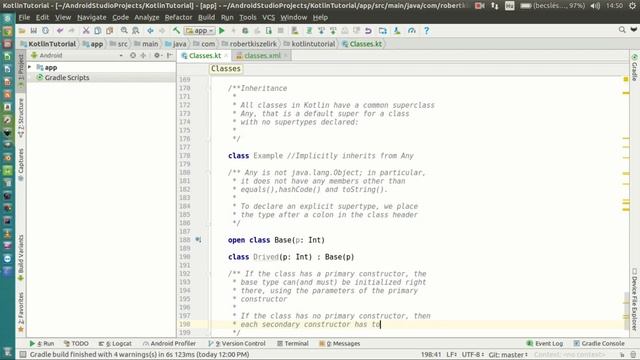This screenshot has width=640, height=360.
Task: Click the yellow inspection indicator above scrollbar
Action: (626, 79)
